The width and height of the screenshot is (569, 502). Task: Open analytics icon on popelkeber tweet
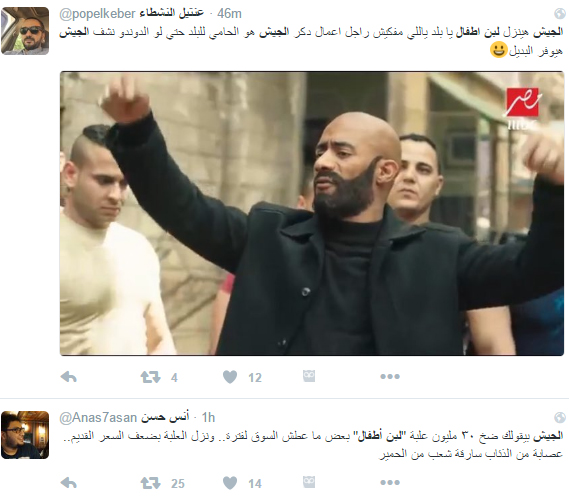309,376
